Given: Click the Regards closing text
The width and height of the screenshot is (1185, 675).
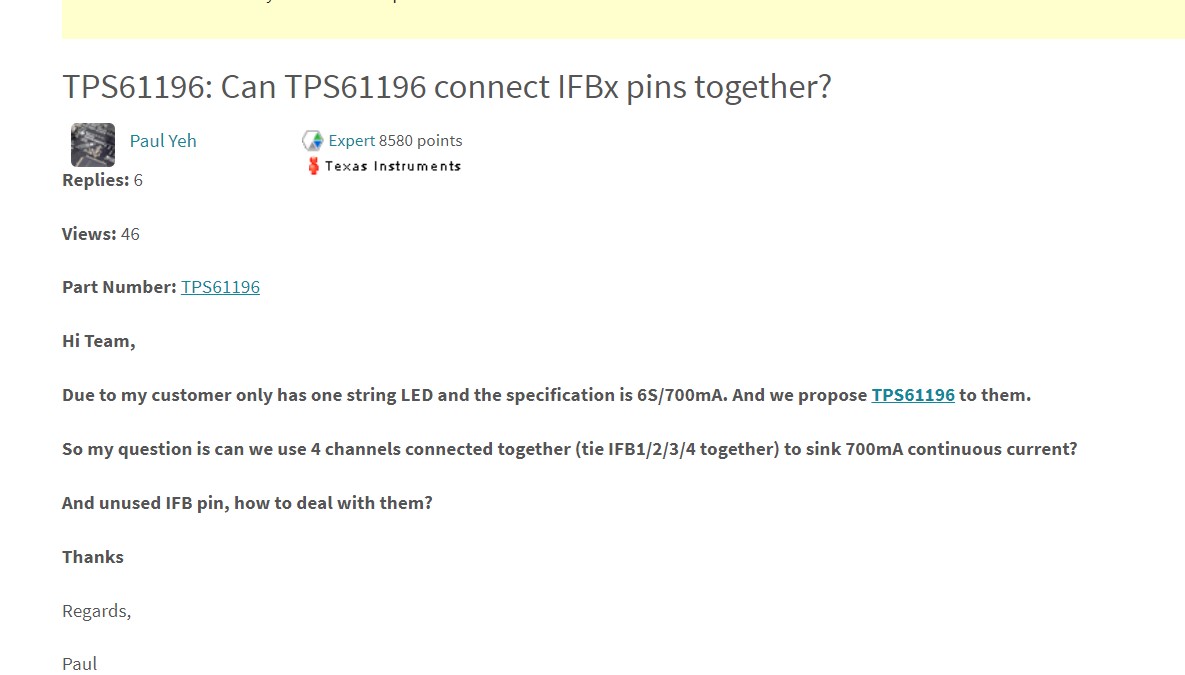Looking at the screenshot, I should pyautogui.click(x=97, y=612).
